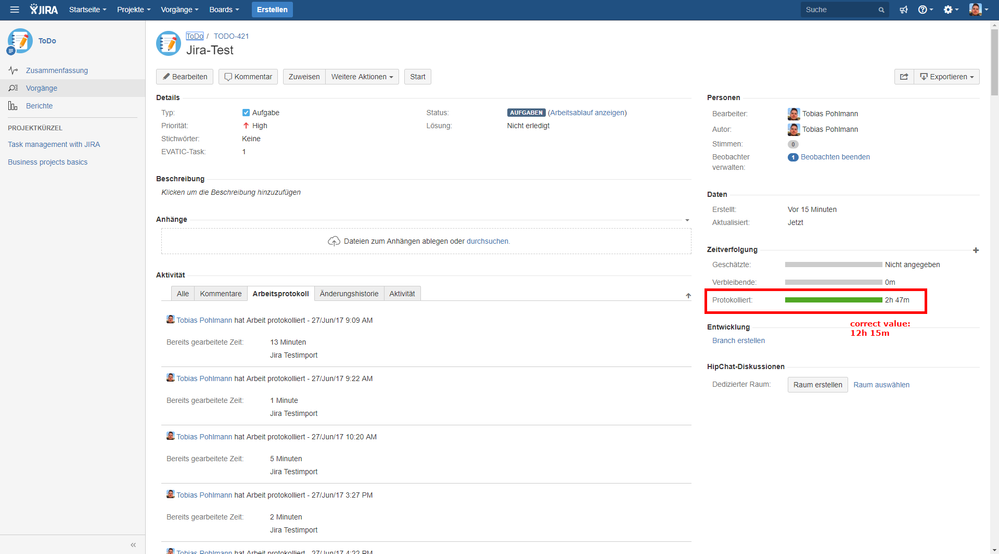
Task: Open the Projekte dropdown menu
Action: point(134,10)
